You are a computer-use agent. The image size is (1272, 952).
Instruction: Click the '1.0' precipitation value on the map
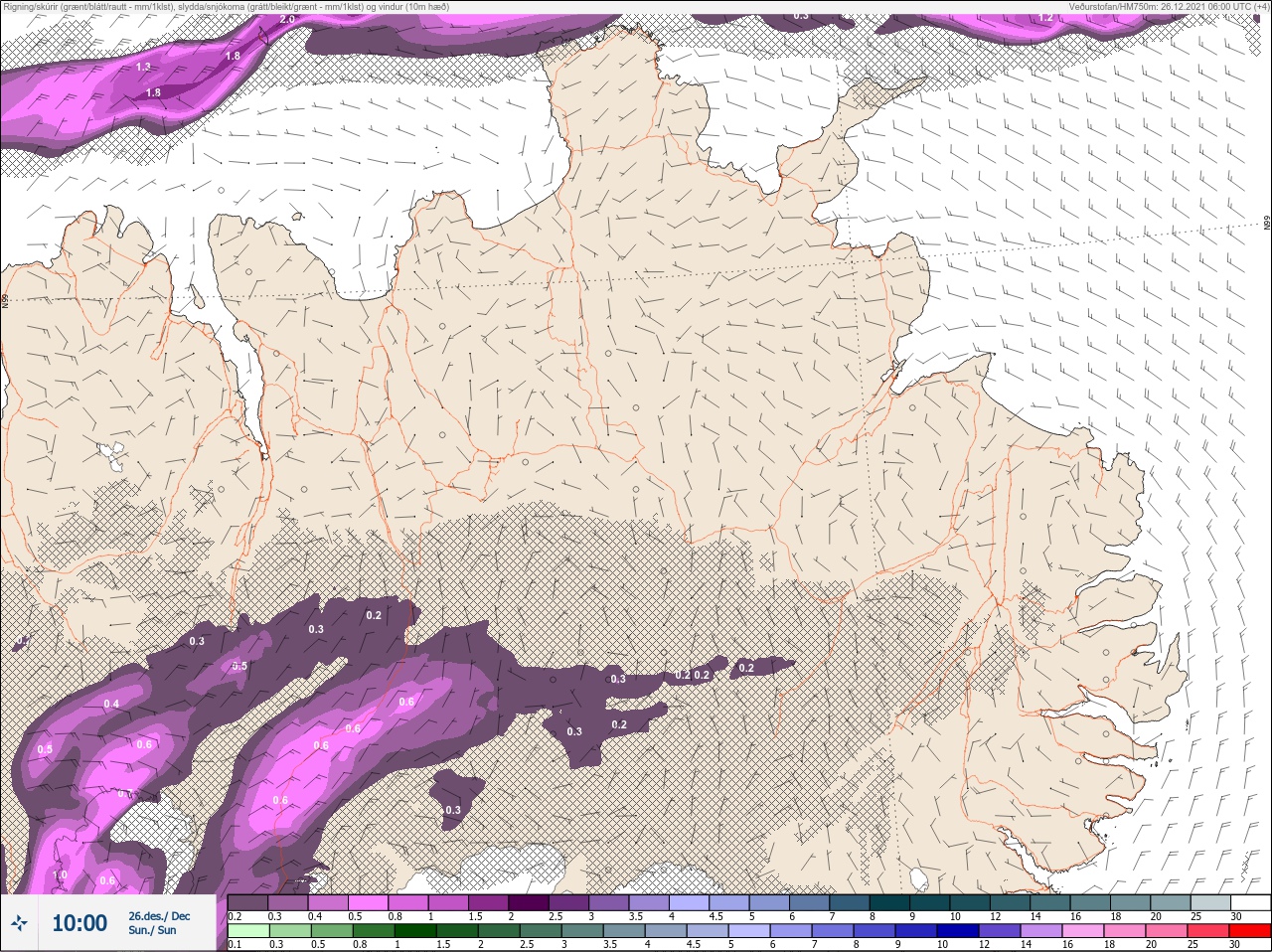coord(60,875)
